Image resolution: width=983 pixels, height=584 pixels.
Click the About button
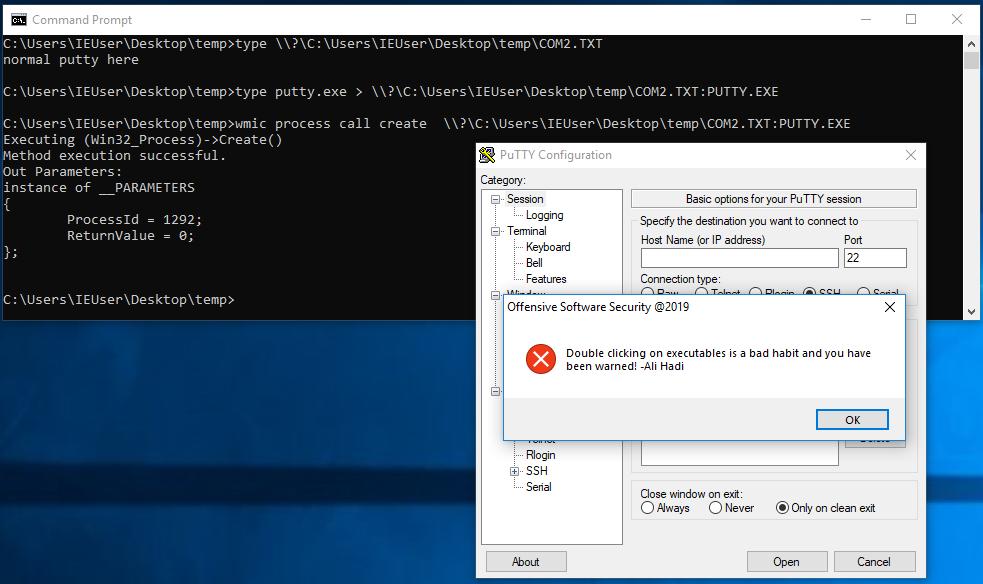[526, 561]
